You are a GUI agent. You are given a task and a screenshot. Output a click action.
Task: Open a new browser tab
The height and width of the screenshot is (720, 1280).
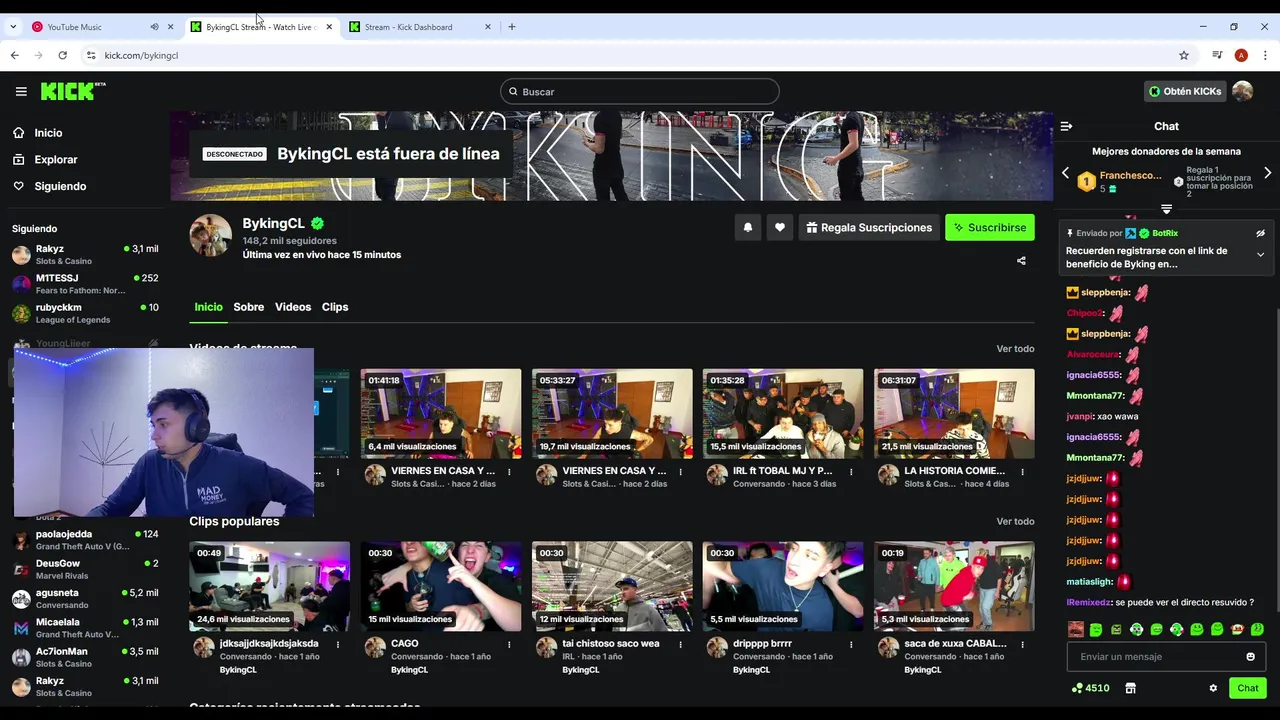512,27
